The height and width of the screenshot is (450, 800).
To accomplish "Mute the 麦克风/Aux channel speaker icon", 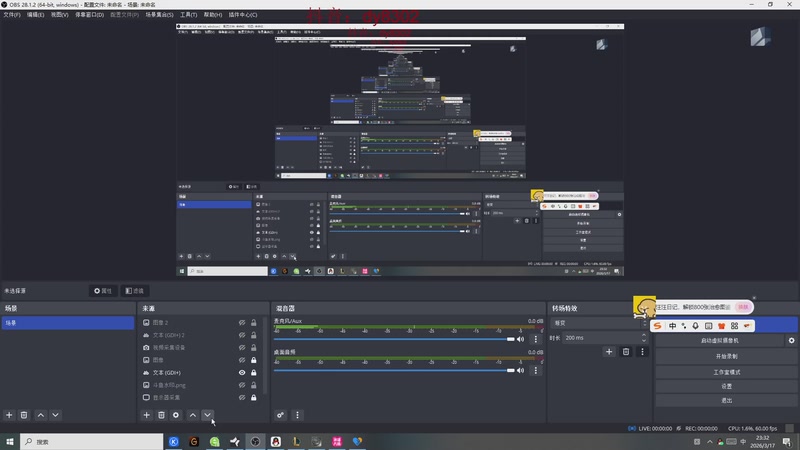I will [x=520, y=339].
